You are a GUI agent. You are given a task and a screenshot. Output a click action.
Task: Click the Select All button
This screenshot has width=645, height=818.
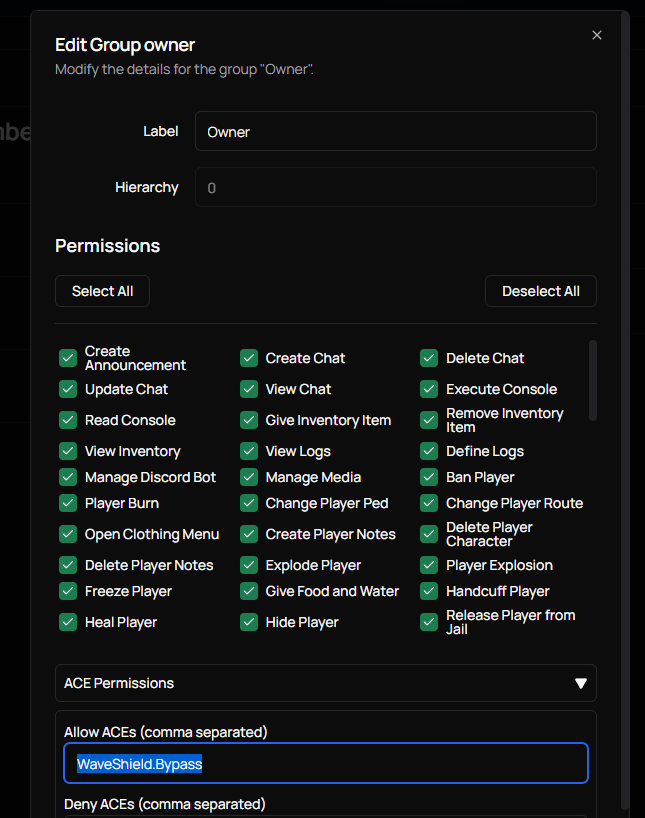pos(102,291)
